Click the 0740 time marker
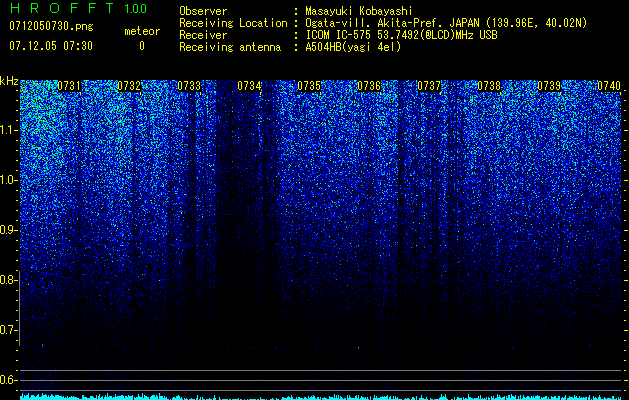 click(x=609, y=86)
